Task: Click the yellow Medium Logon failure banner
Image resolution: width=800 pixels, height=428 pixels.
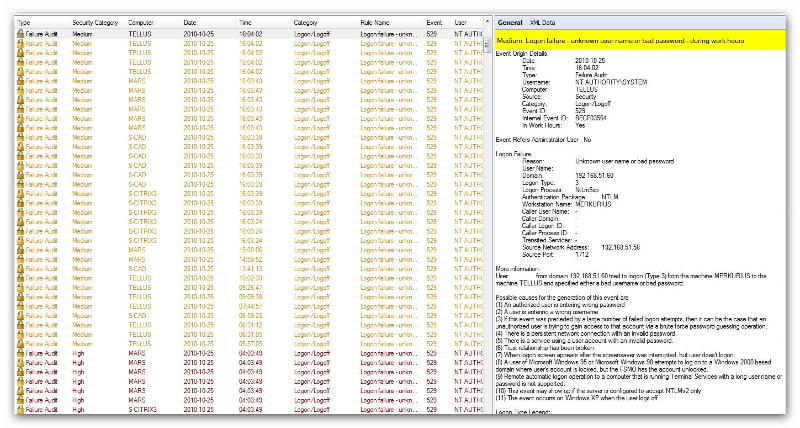Action: (x=640, y=40)
